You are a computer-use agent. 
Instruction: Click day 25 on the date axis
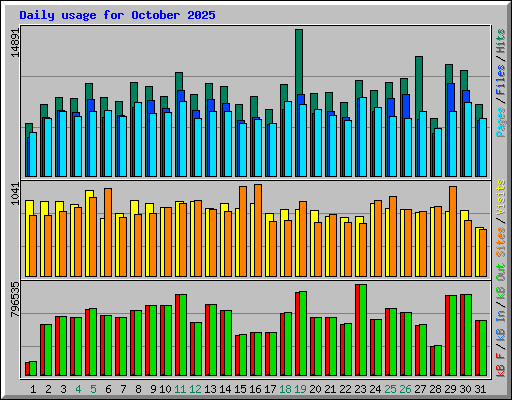tap(390, 389)
